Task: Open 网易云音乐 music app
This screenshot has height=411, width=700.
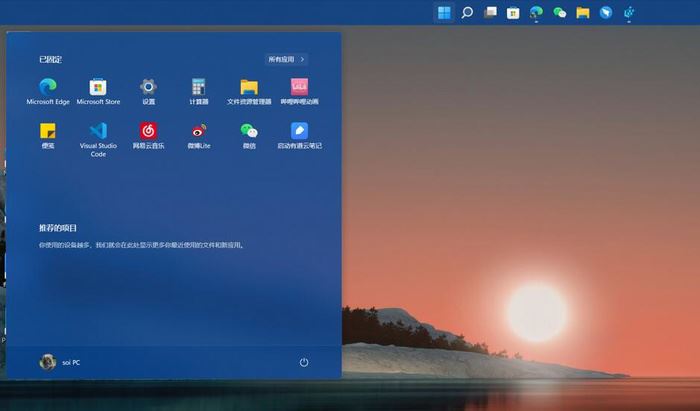Action: (148, 132)
